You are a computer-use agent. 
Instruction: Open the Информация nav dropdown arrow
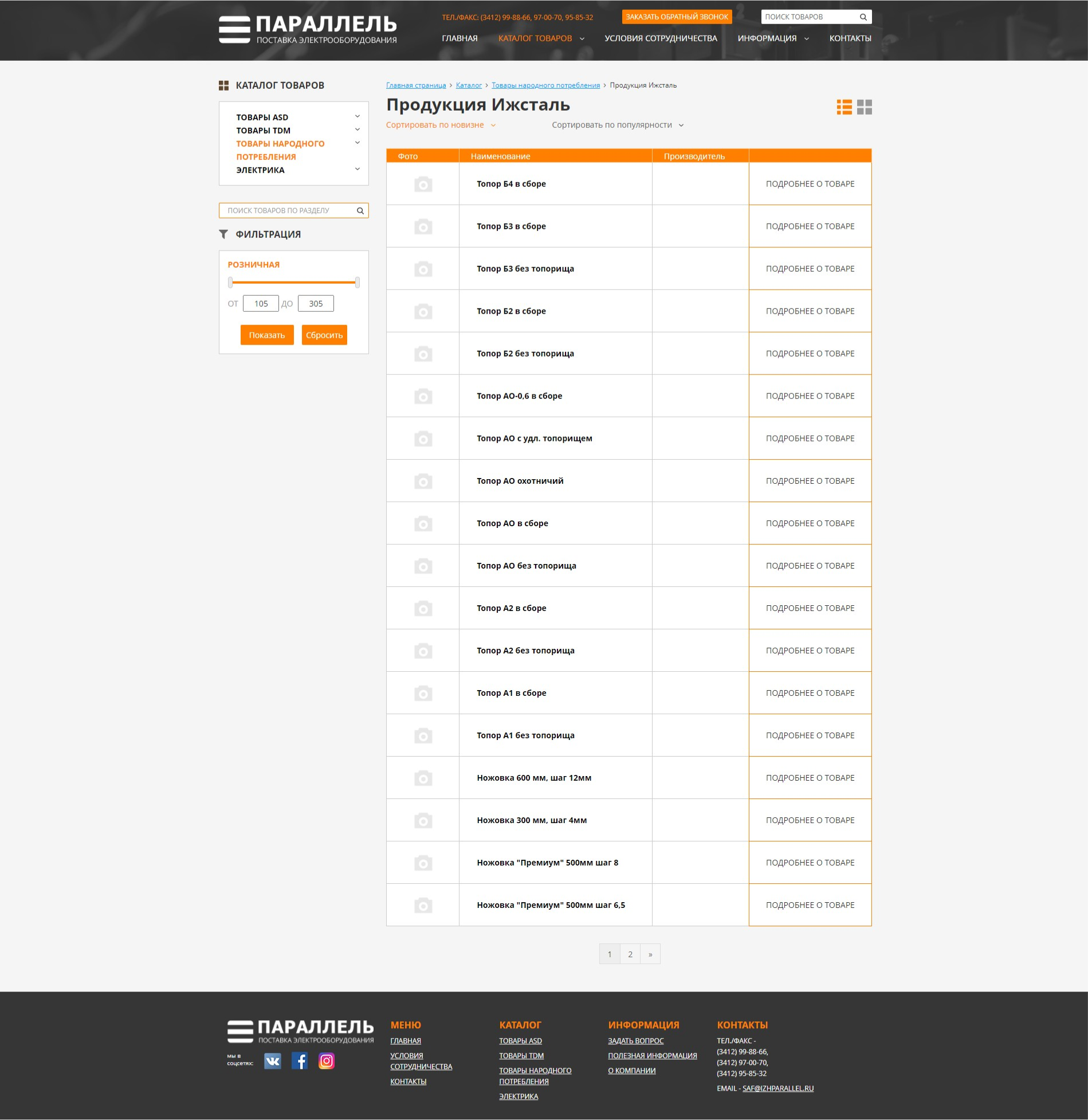807,39
